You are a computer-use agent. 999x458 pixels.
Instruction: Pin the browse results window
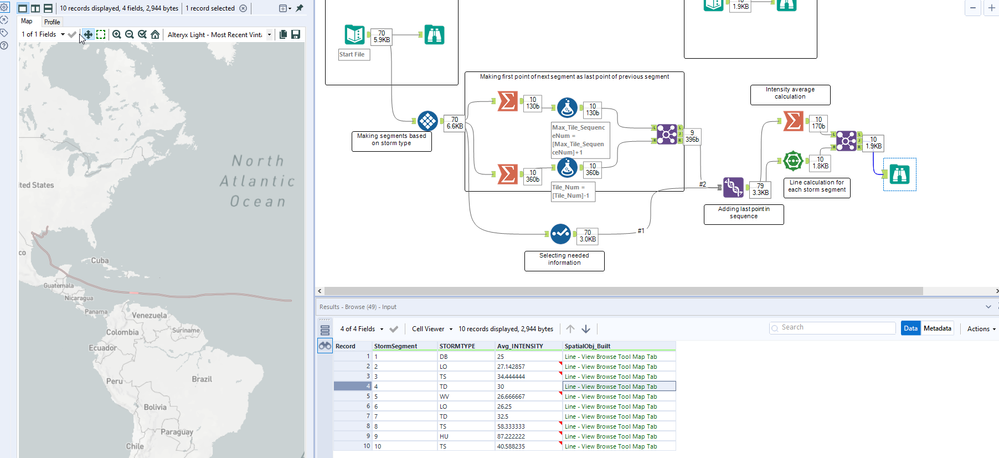point(299,8)
